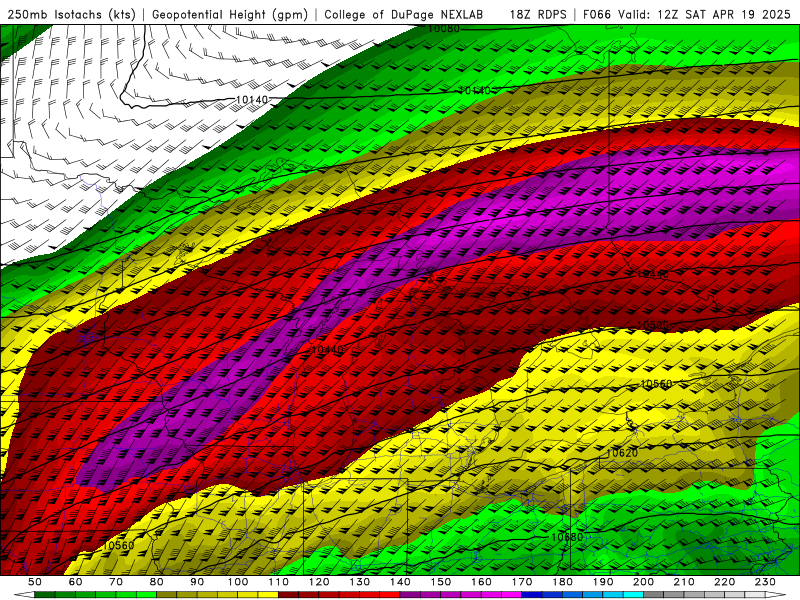
Task: Click the 120 knot scale value
Action: click(x=319, y=582)
